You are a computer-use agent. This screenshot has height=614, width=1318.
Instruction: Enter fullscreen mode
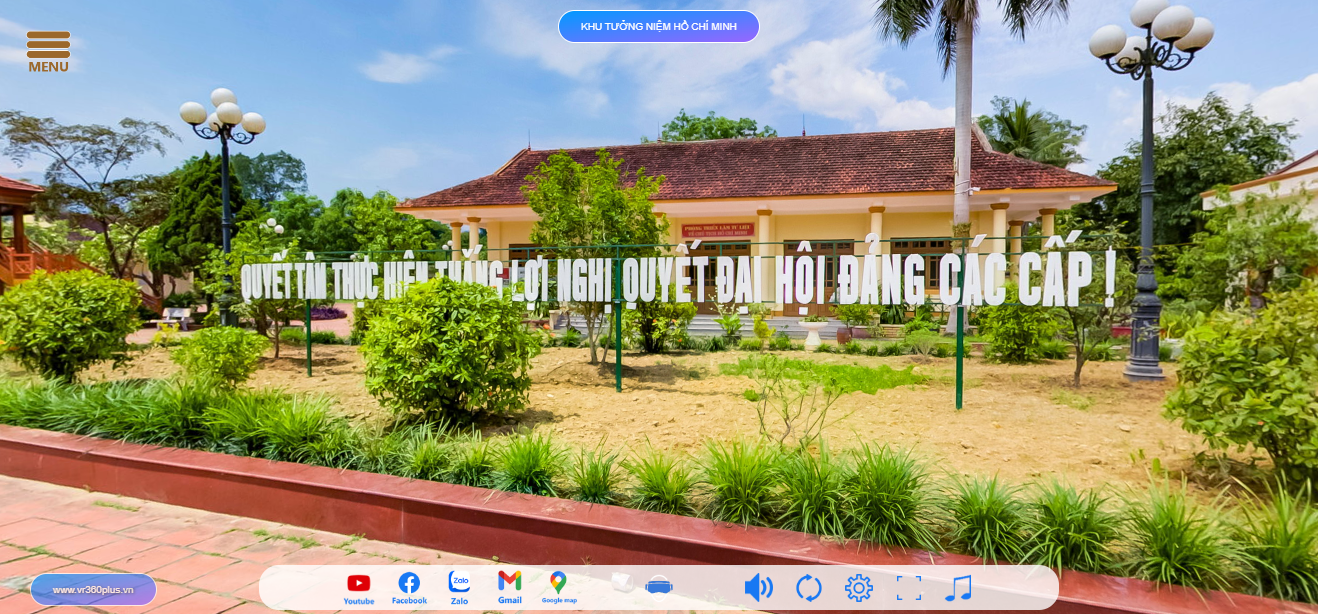(x=909, y=588)
